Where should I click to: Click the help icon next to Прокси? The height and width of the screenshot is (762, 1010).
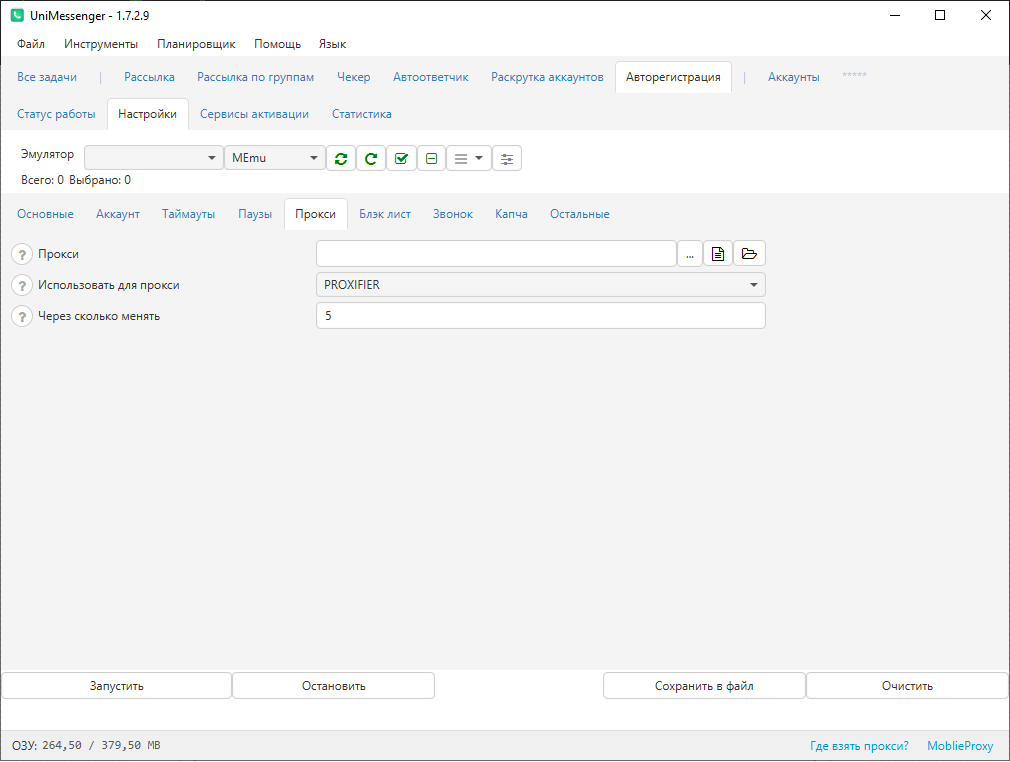point(22,254)
